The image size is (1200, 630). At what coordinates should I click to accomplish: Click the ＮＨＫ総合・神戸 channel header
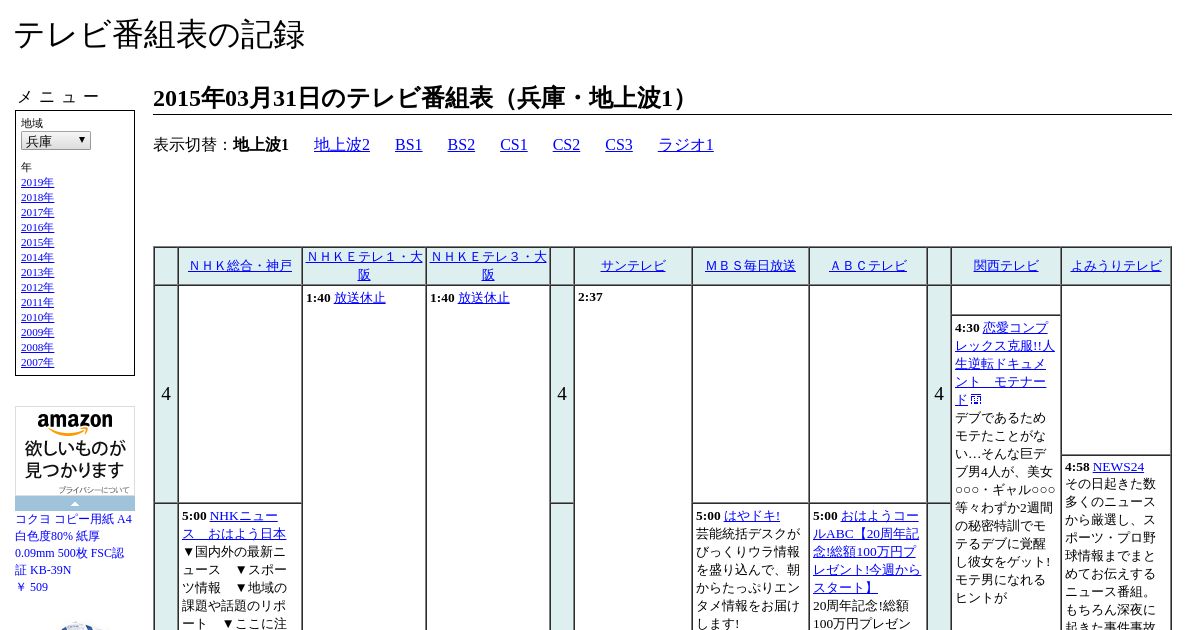[240, 266]
